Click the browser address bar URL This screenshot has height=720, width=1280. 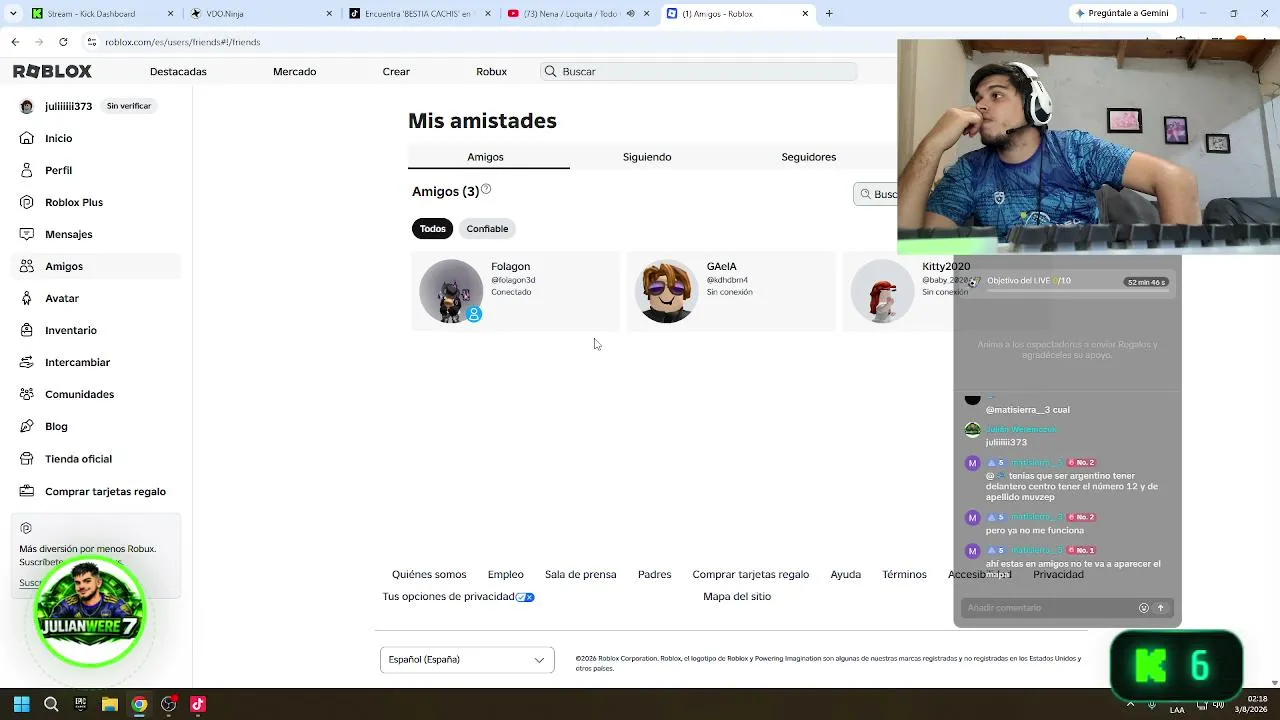point(182,42)
